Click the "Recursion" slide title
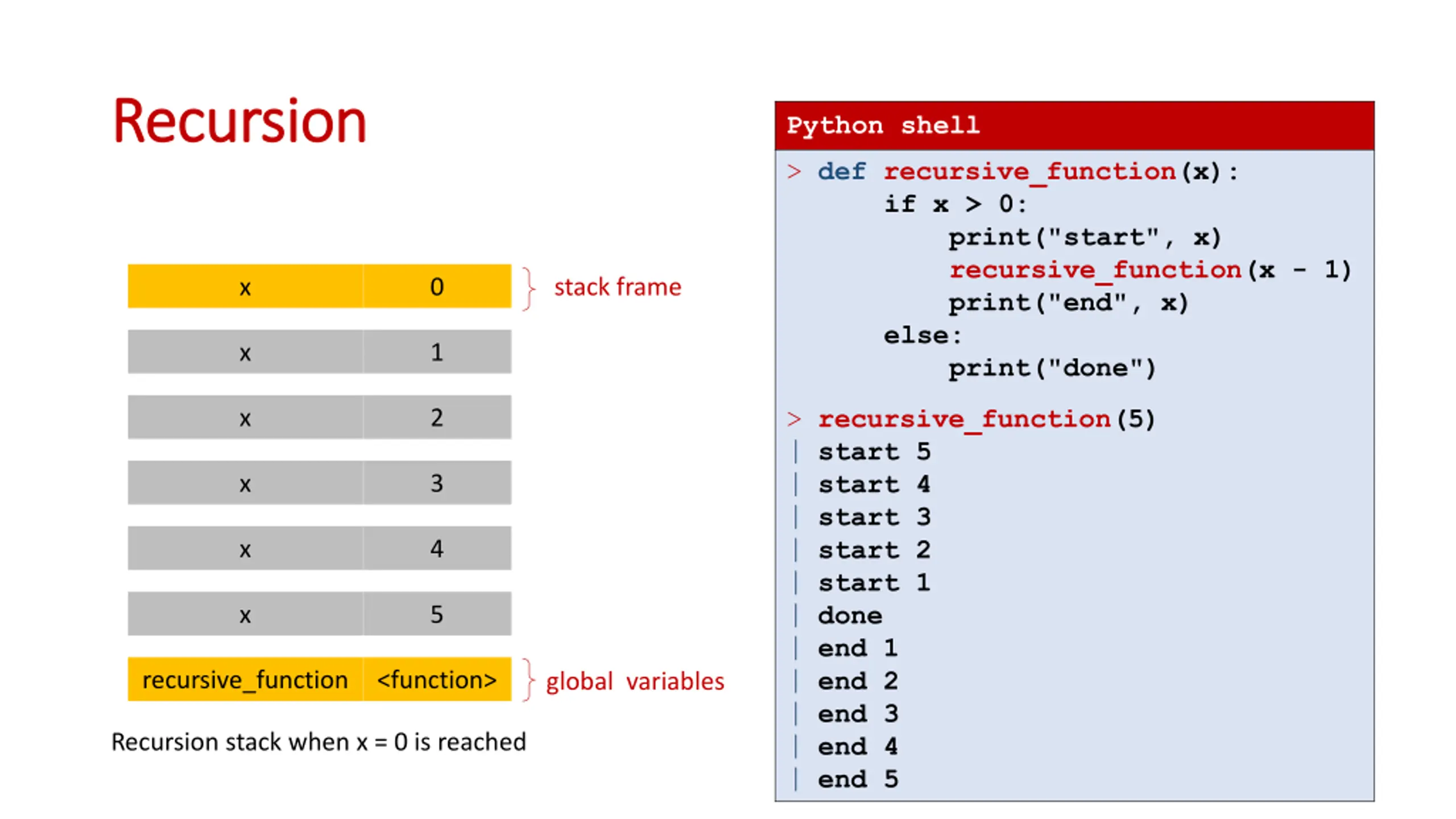The image size is (1456, 819). 239,121
